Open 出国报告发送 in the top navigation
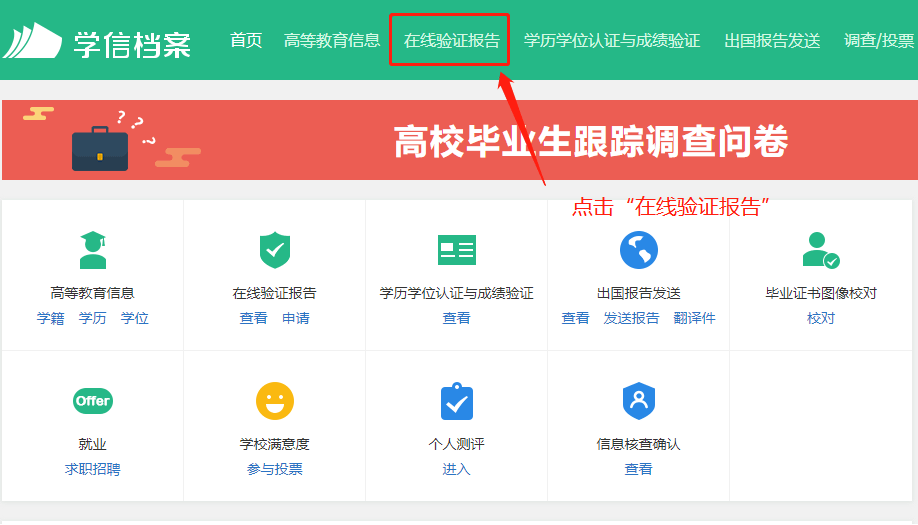 pyautogui.click(x=772, y=41)
